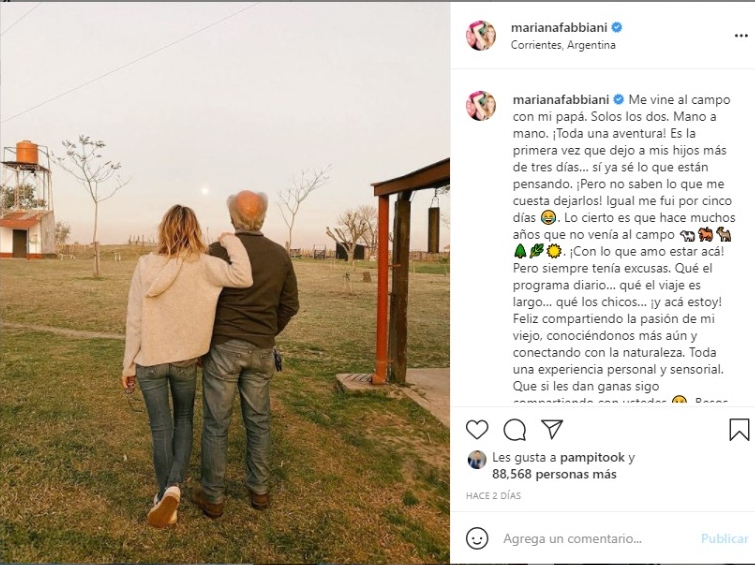Viewport: 755px width, 565px height.
Task: Open marianafabbiani username in the caption
Action: pos(561,100)
